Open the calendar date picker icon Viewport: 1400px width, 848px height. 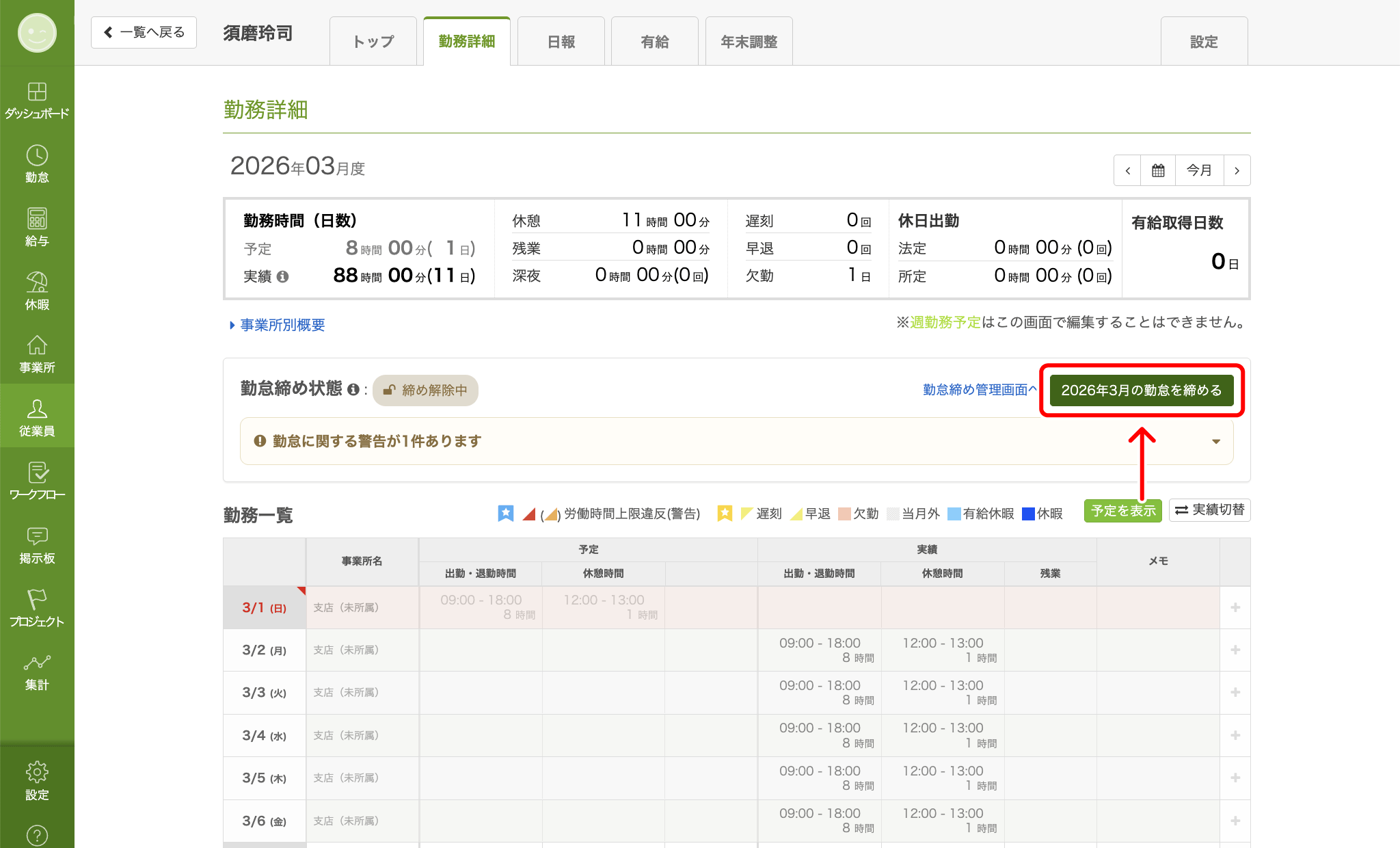(1158, 170)
